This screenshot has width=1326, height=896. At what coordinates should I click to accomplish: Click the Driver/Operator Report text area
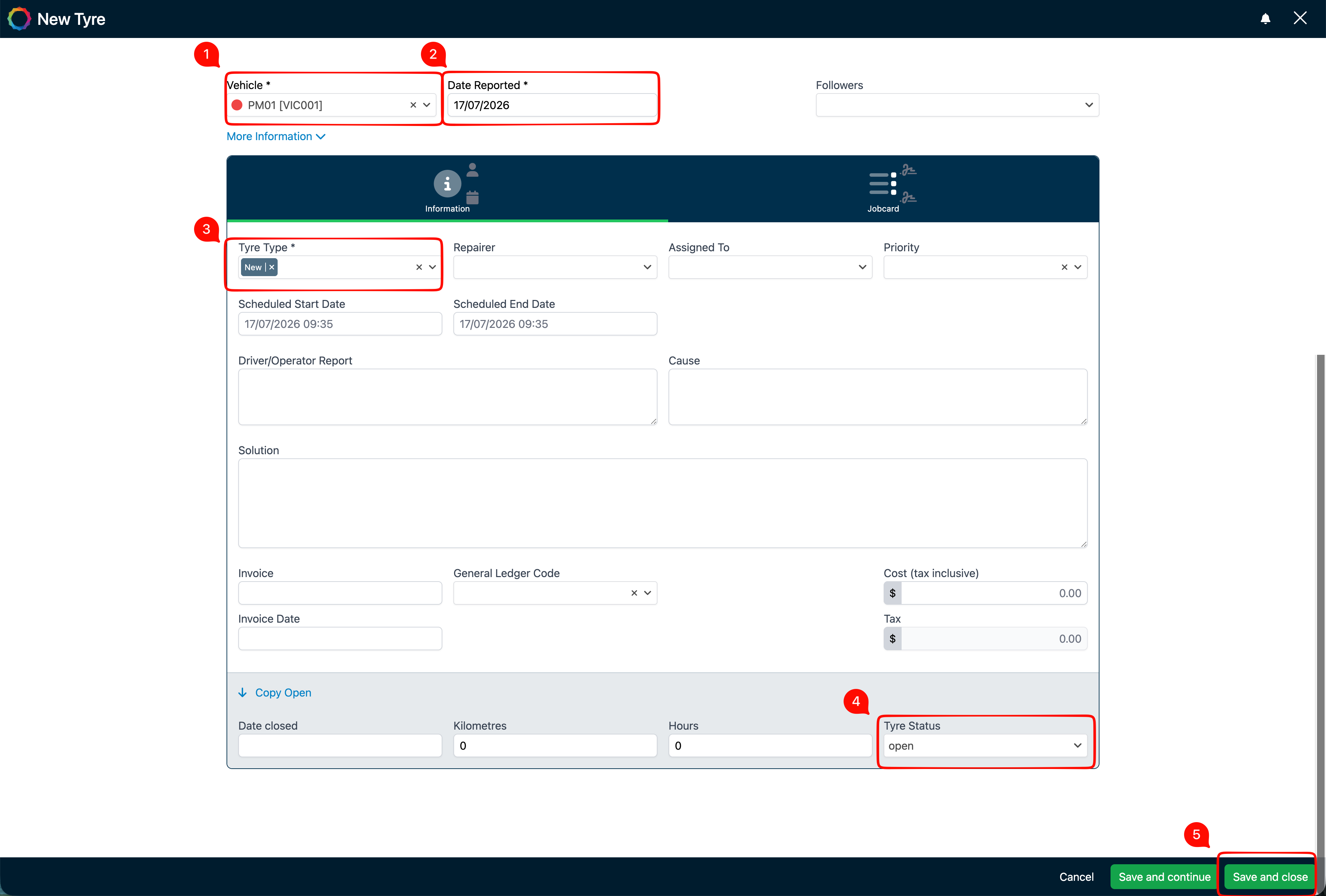click(447, 397)
